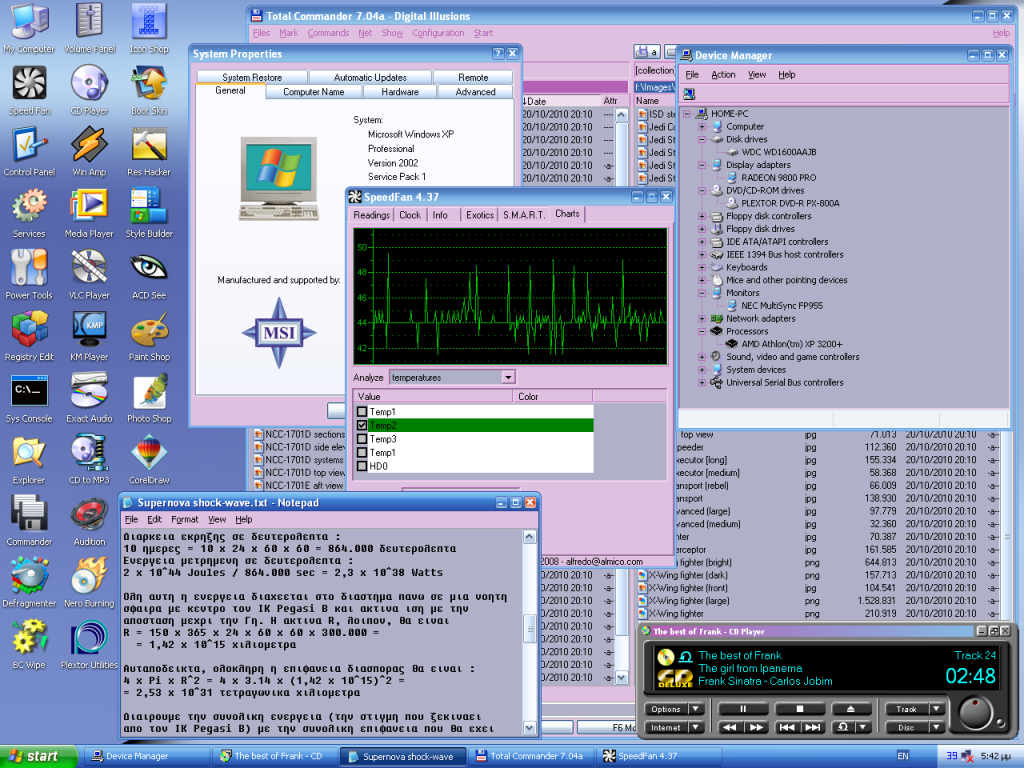Open the Analyze temperatures dropdown

508,377
